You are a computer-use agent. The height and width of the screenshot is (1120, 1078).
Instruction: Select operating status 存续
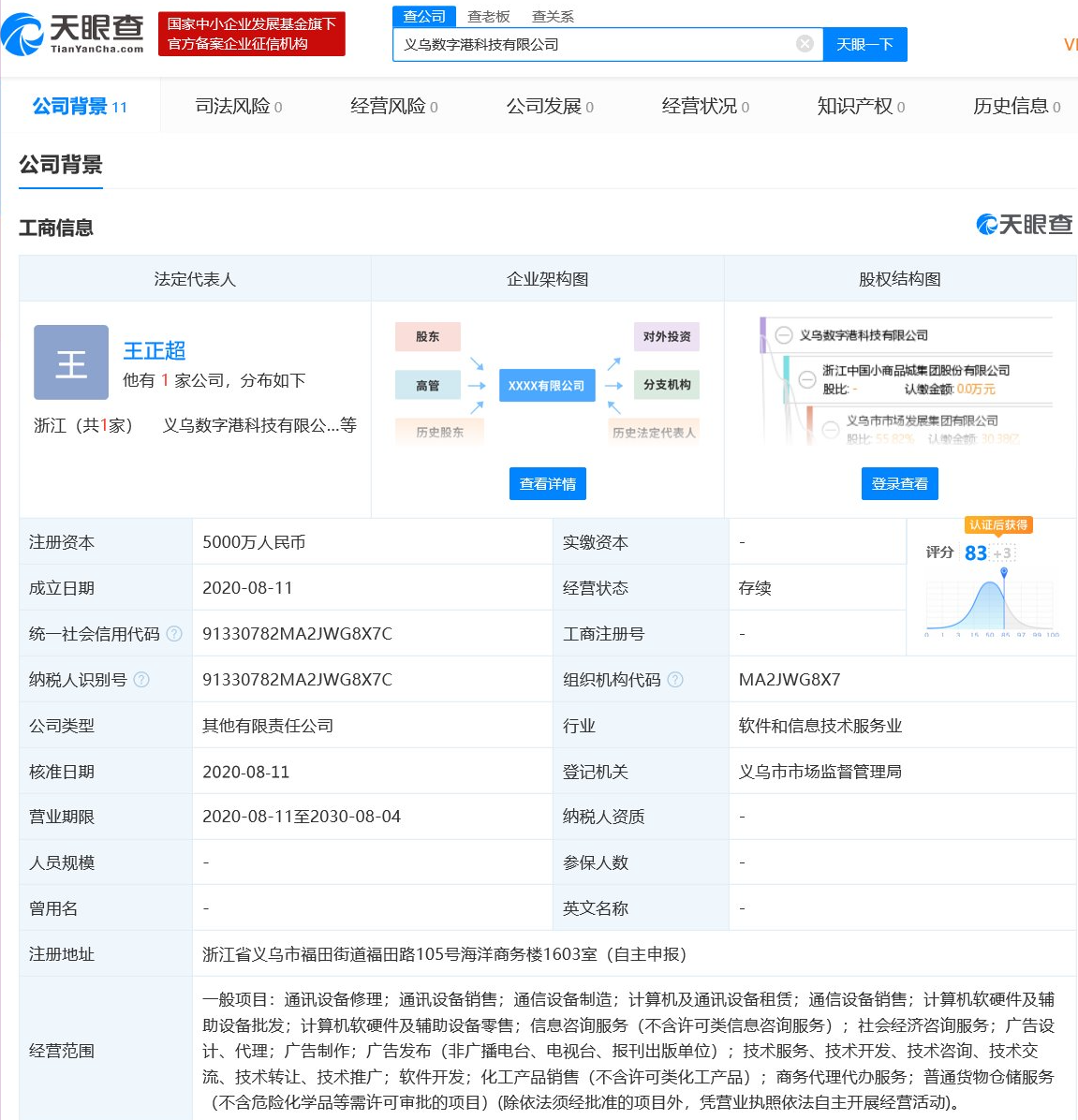point(755,588)
